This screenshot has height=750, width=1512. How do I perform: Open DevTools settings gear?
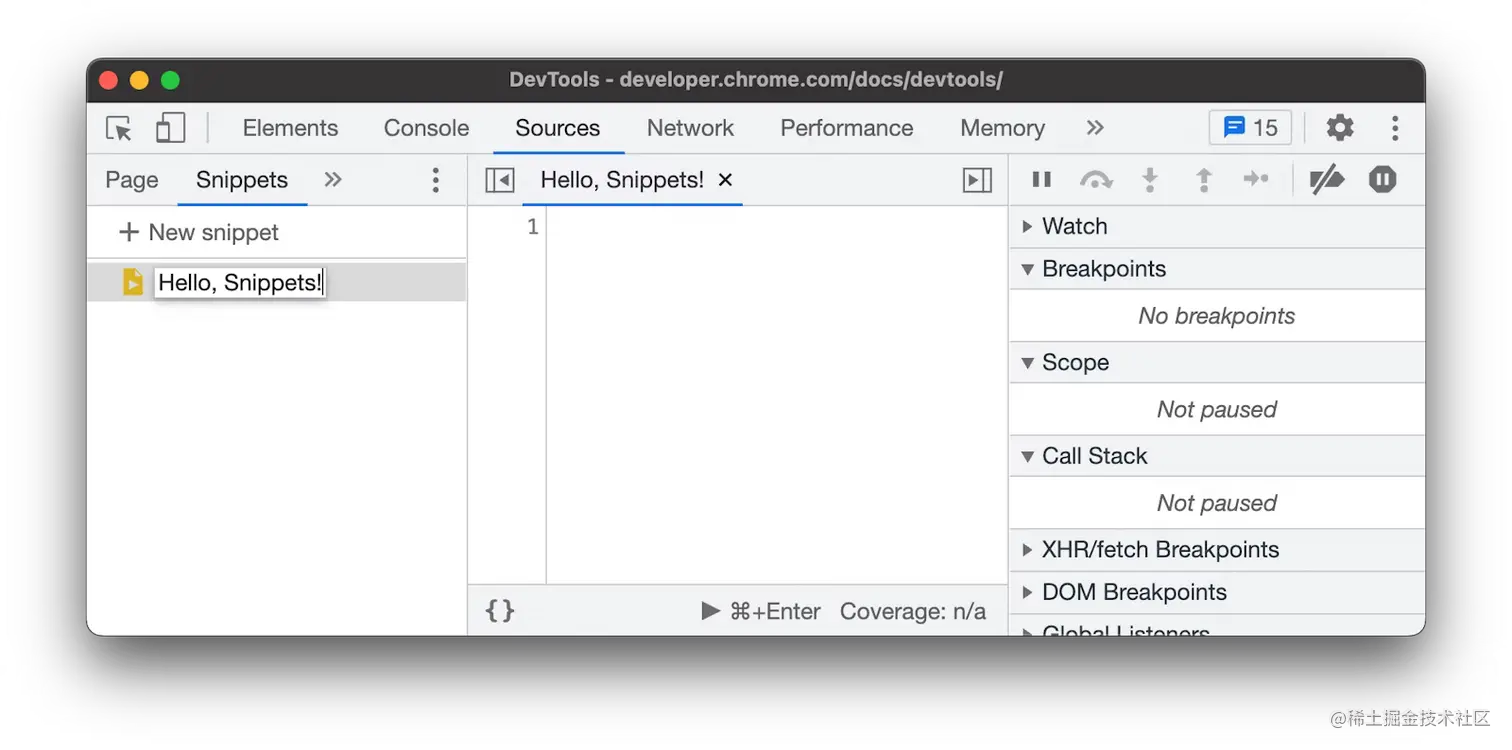[x=1339, y=128]
